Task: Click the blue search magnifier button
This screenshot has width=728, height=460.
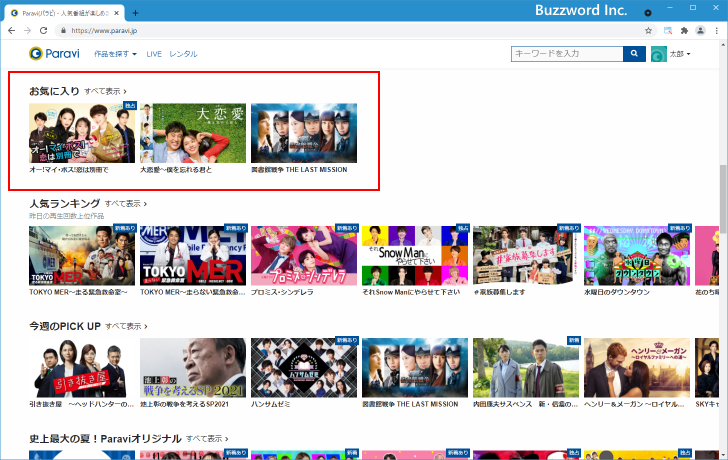Action: coord(634,54)
